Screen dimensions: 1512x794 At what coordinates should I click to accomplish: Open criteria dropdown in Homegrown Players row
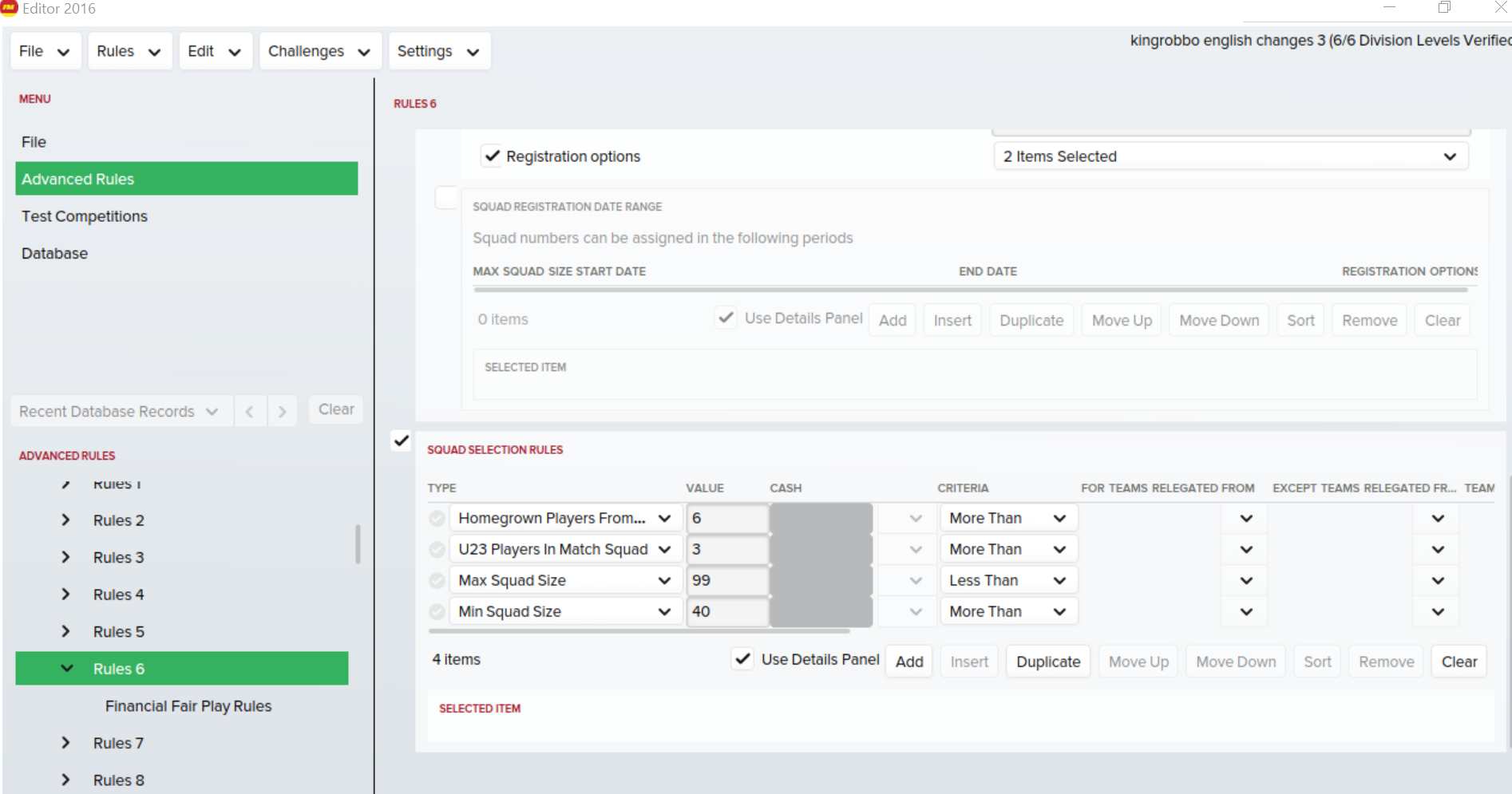pos(1009,519)
